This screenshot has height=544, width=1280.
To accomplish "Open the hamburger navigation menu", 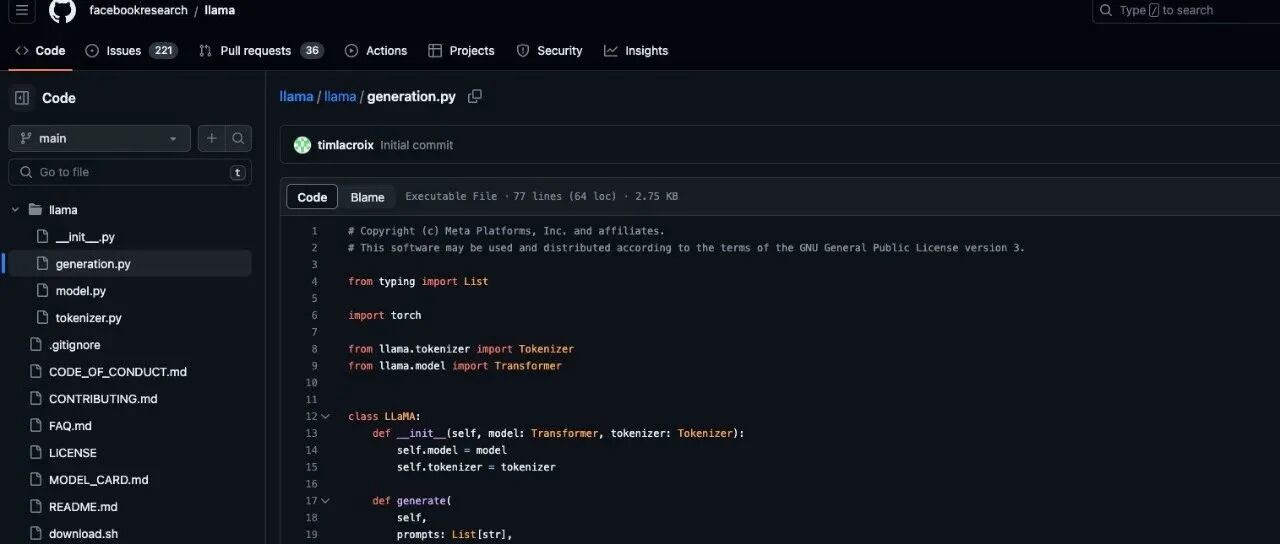I will pos(22,10).
